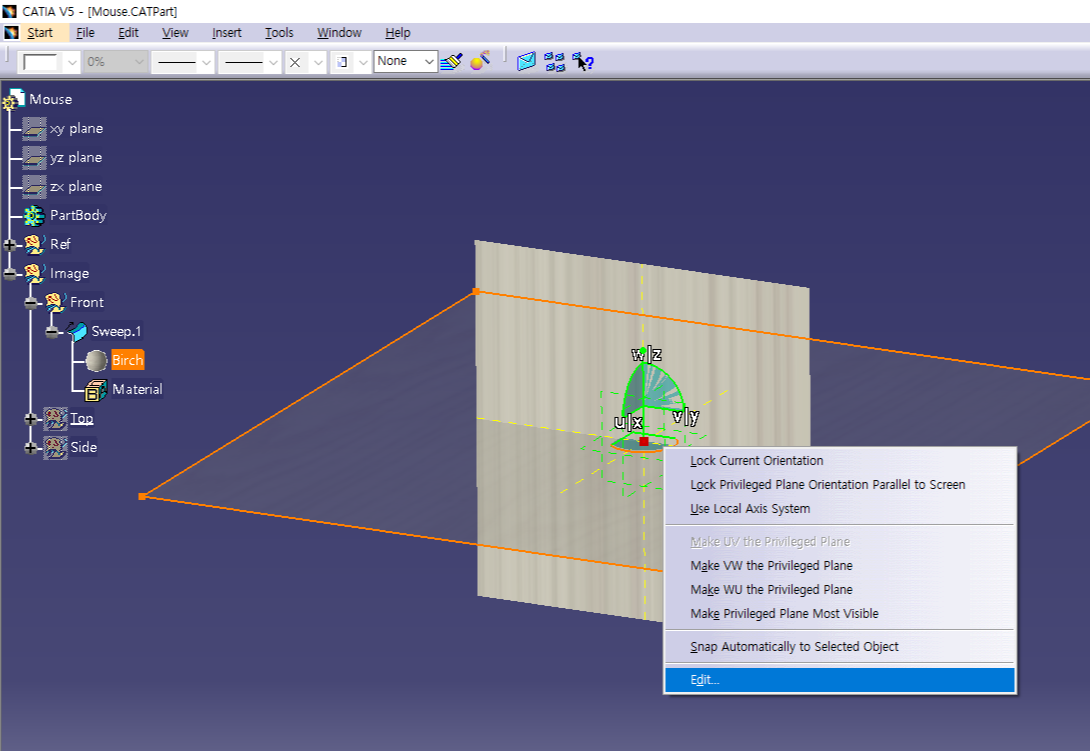Screen dimensions: 1090x751
Task: Click the Ref geometrical set icon
Action: click(35, 244)
